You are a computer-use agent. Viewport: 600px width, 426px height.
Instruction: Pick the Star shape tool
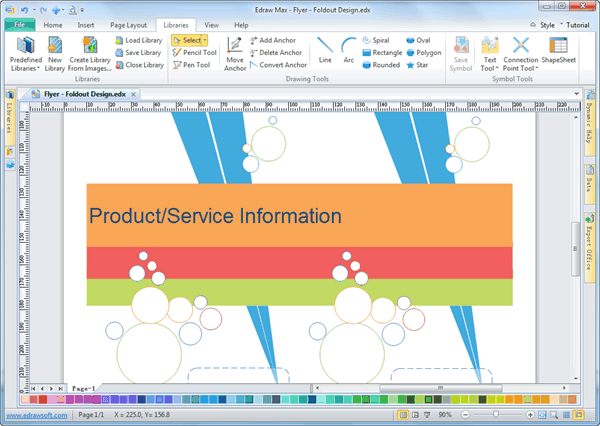[423, 65]
